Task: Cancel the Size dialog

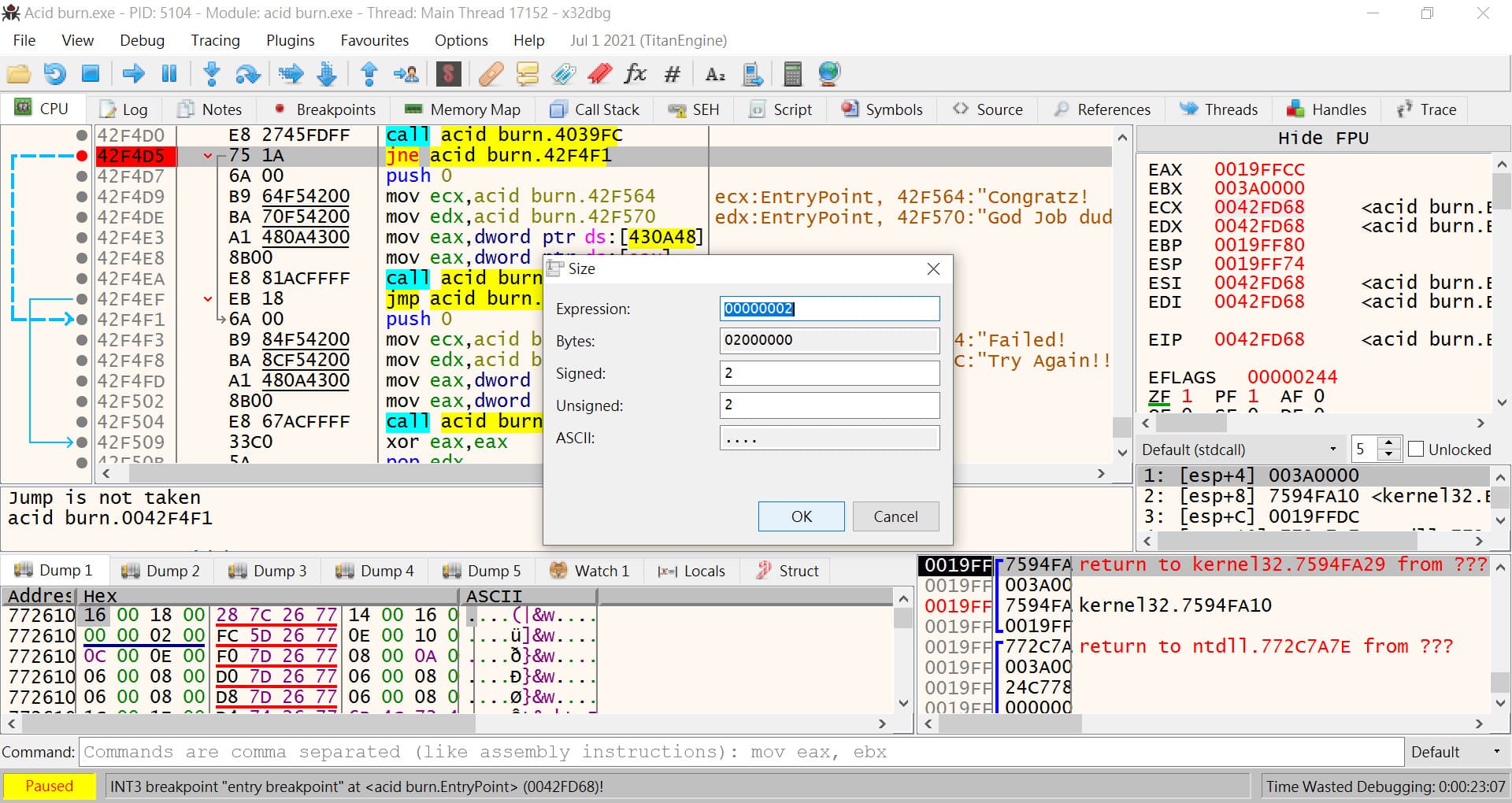Action: [x=895, y=516]
